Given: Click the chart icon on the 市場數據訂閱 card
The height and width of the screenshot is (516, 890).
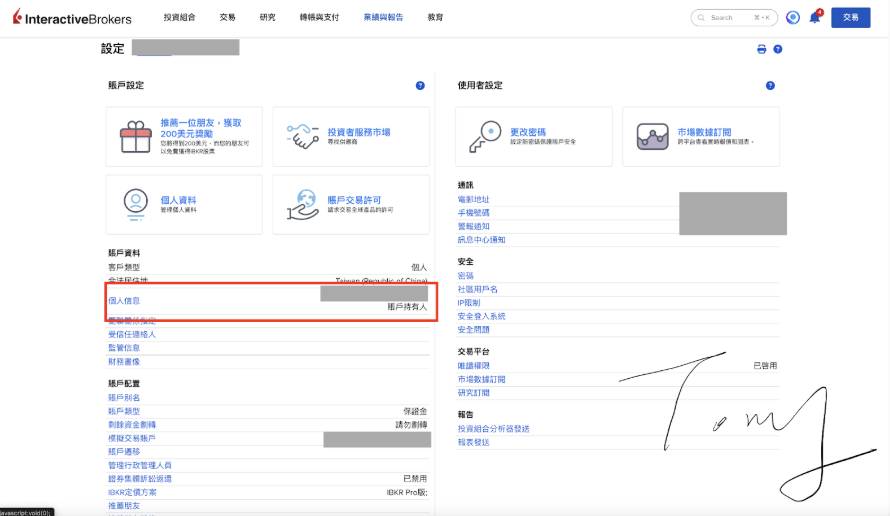Looking at the screenshot, I should click(x=652, y=136).
